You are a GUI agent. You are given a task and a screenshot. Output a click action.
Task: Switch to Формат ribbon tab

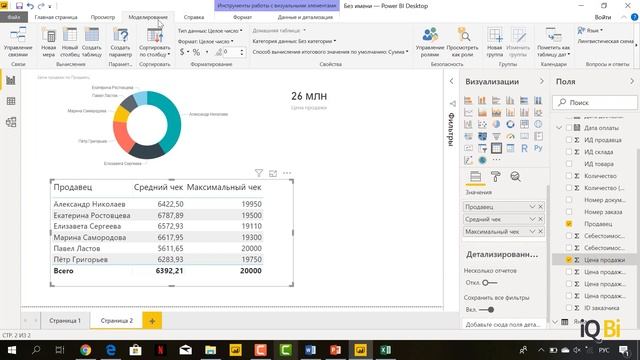point(242,17)
